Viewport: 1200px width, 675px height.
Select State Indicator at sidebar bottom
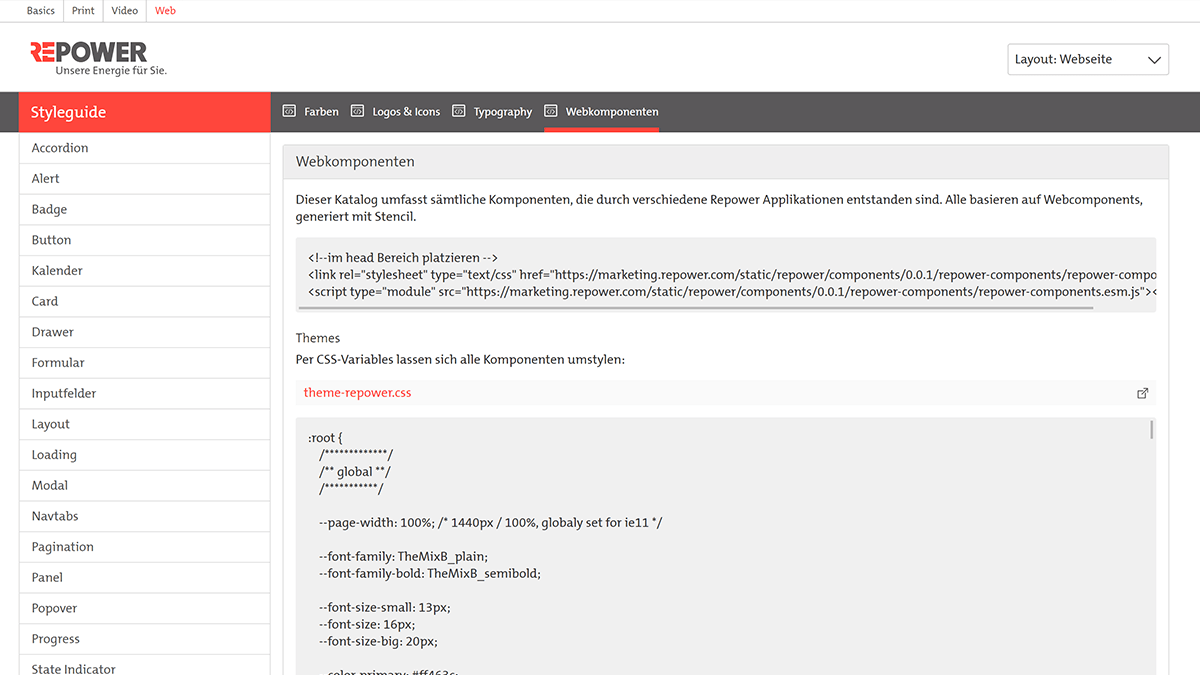pyautogui.click(x=73, y=668)
